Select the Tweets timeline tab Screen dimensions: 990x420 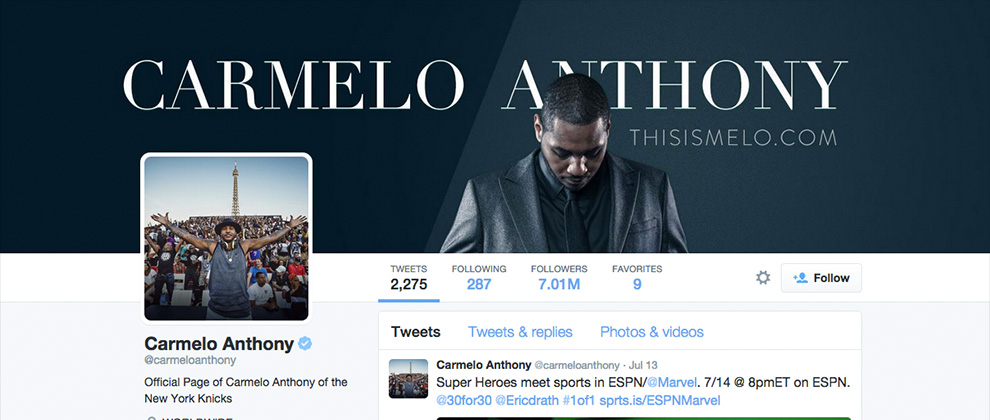[415, 332]
